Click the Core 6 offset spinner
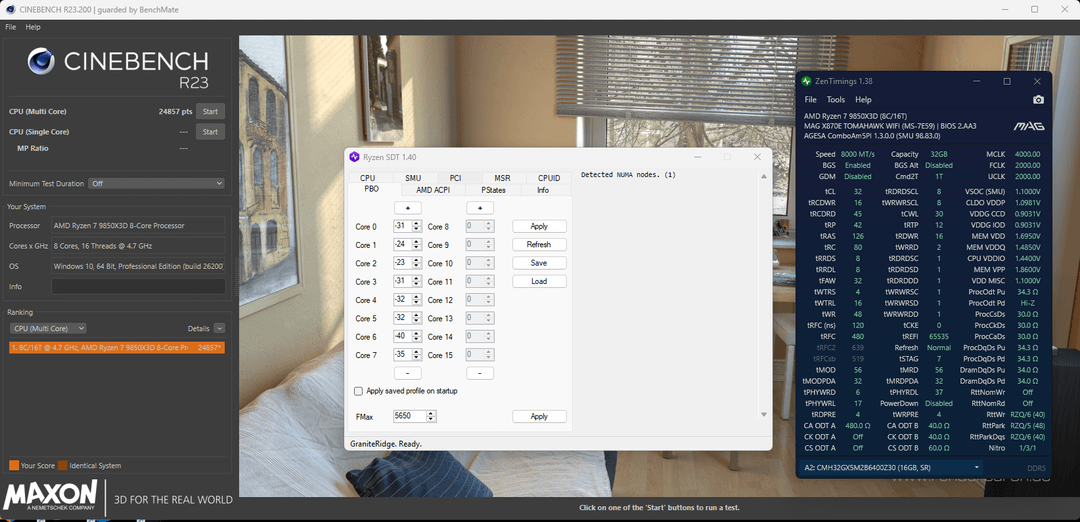This screenshot has width=1080, height=522. click(x=407, y=337)
